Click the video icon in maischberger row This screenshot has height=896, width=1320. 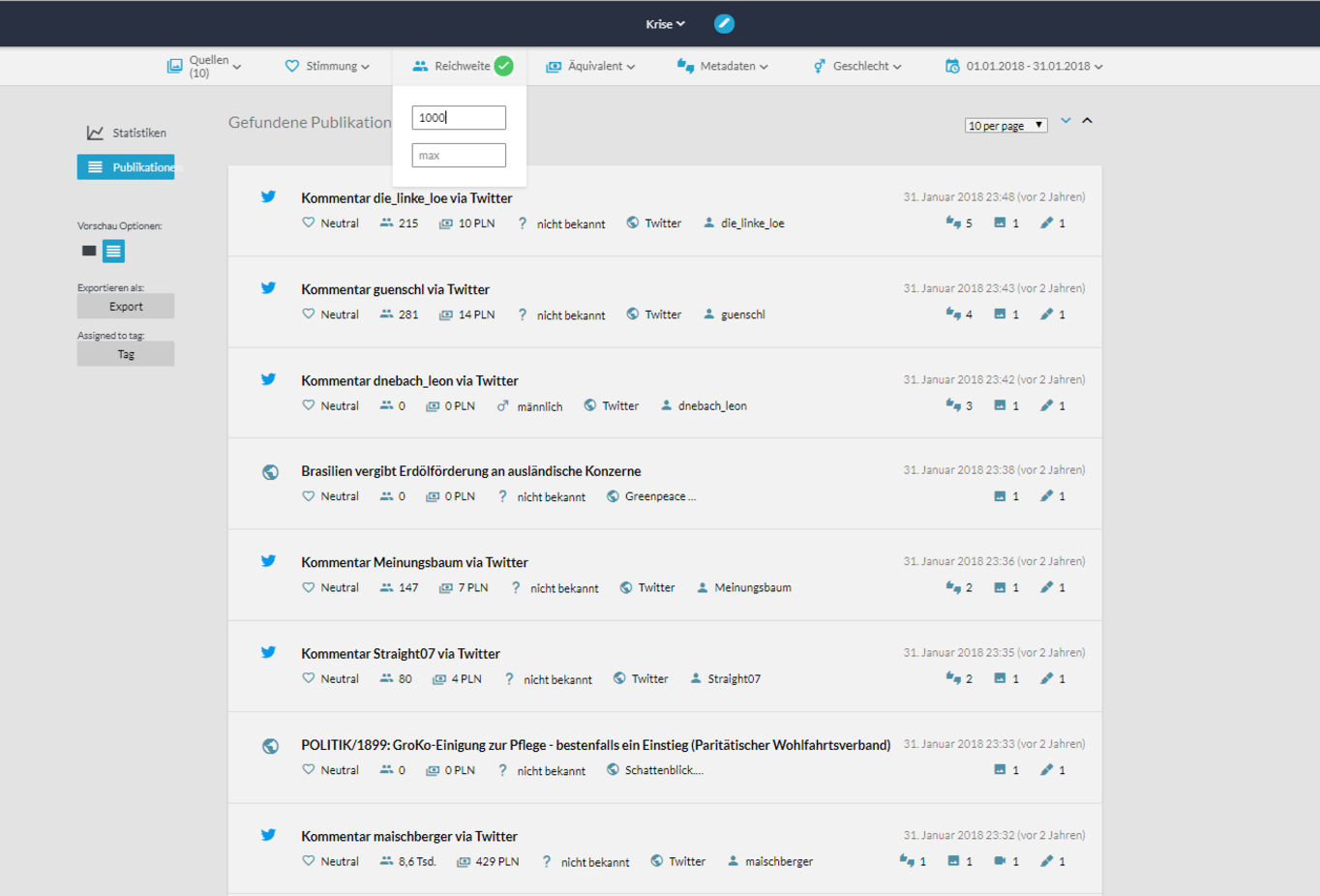coord(1000,861)
